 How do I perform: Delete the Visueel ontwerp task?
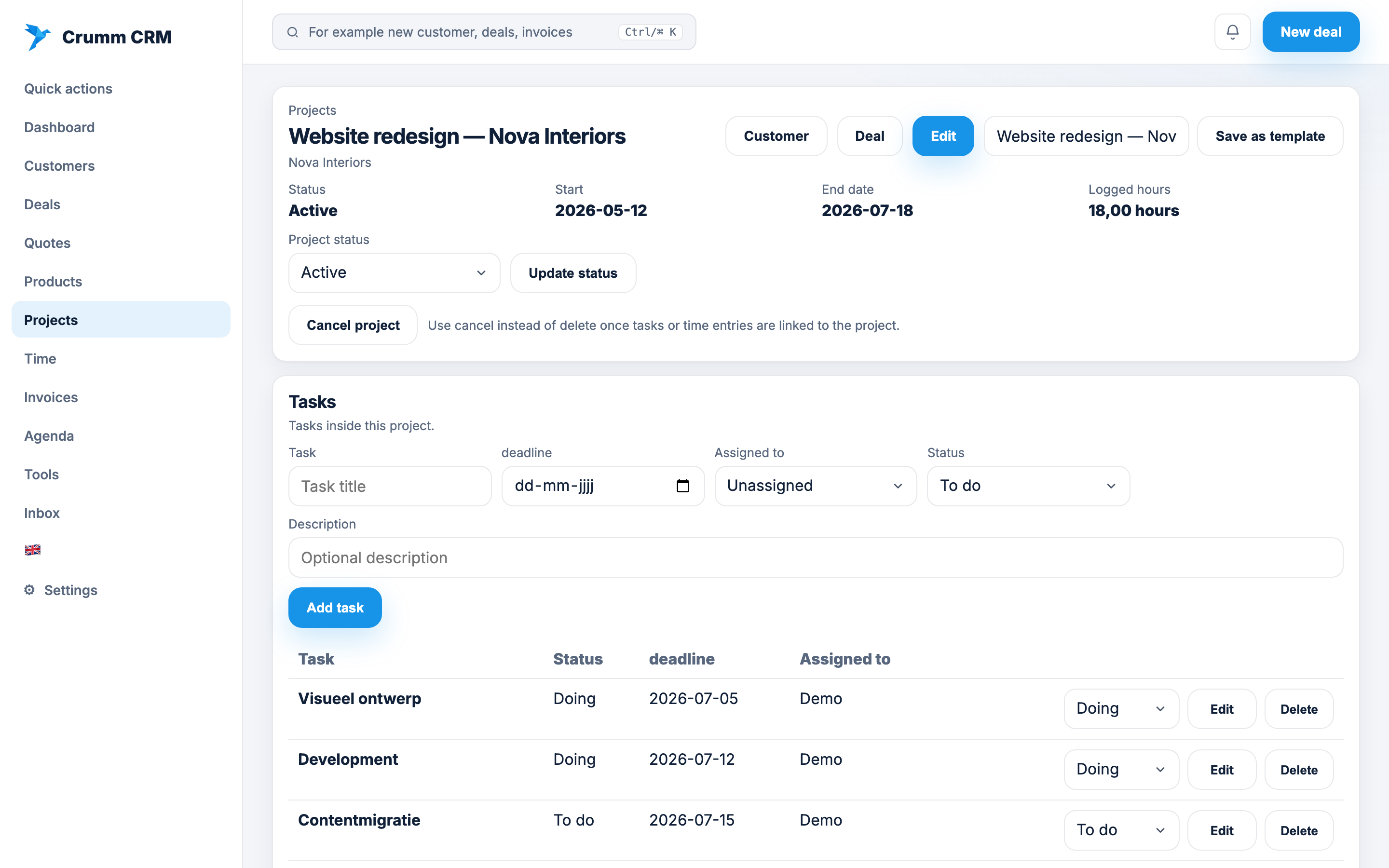[1299, 709]
